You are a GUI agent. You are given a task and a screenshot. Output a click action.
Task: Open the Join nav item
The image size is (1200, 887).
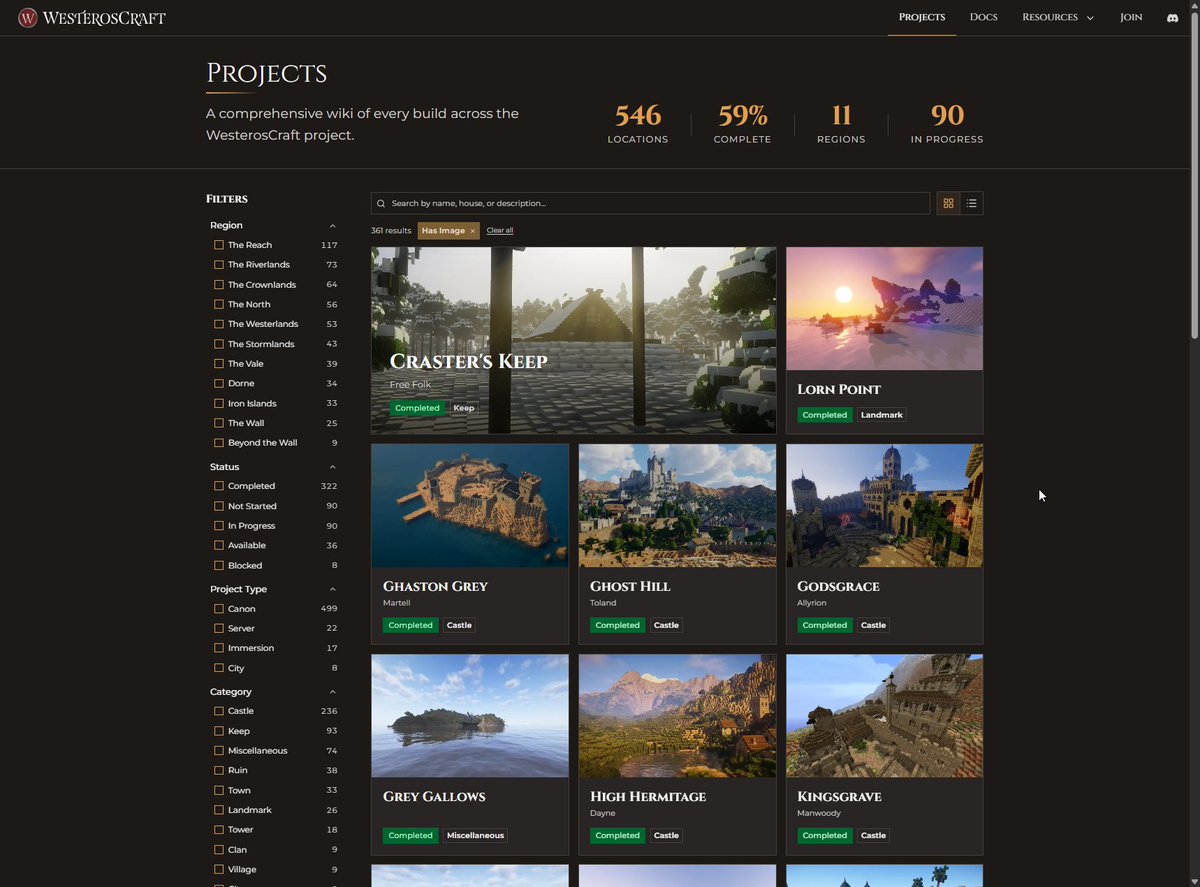click(1131, 17)
